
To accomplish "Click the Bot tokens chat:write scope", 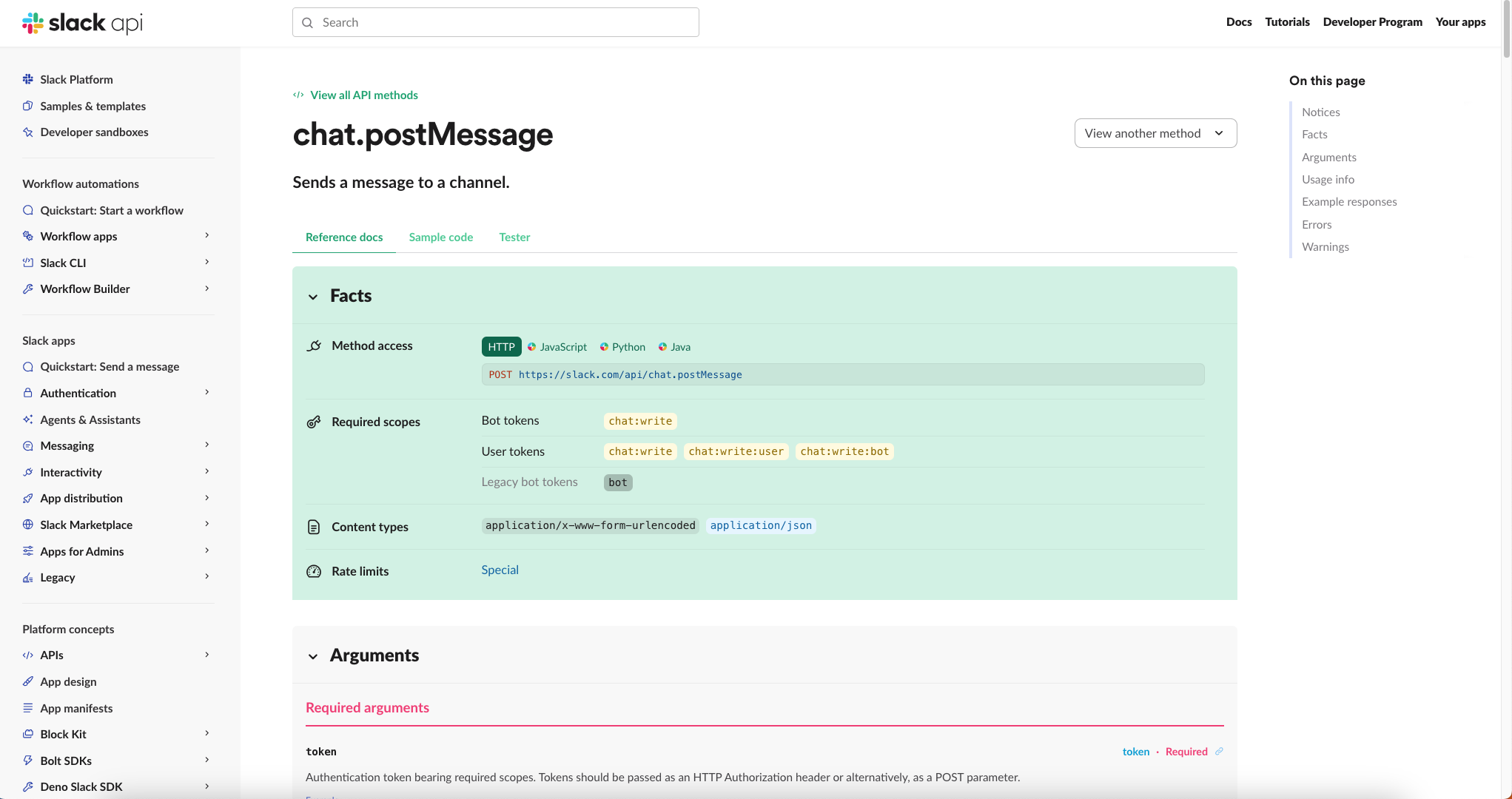I will (640, 421).
